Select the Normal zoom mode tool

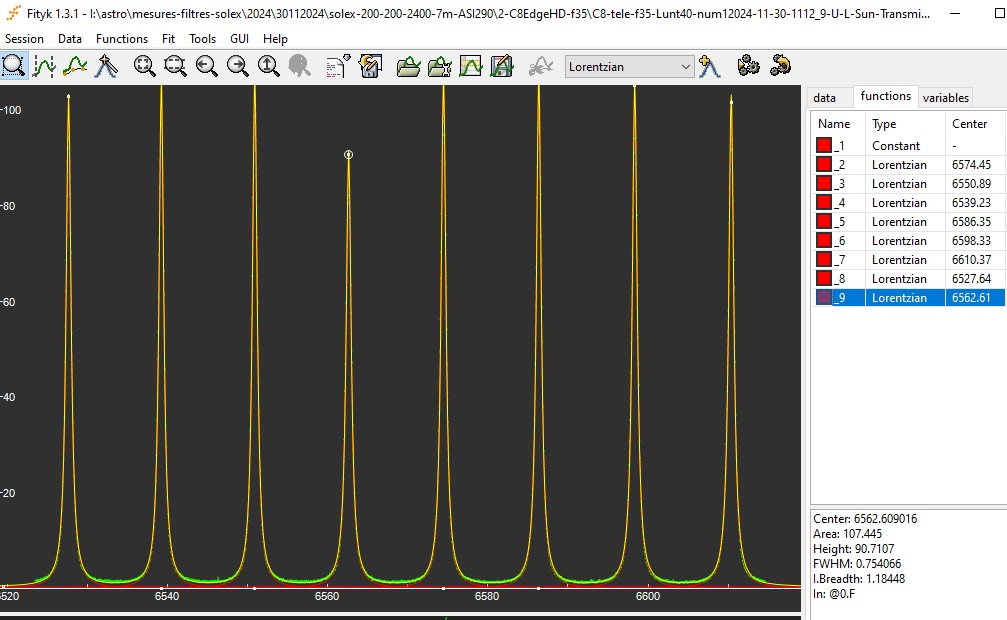click(13, 66)
